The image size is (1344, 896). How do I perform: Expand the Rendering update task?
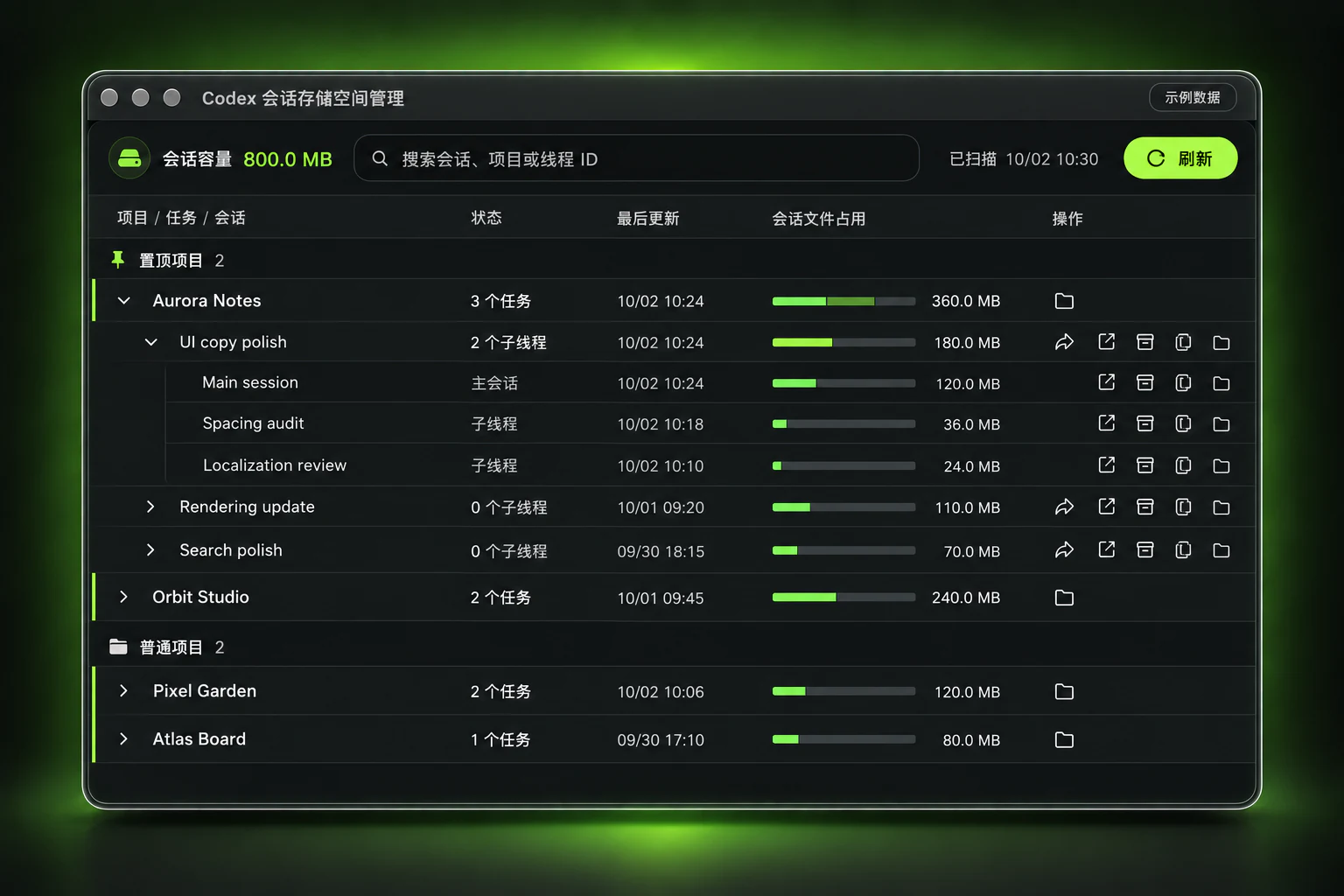tap(150, 507)
